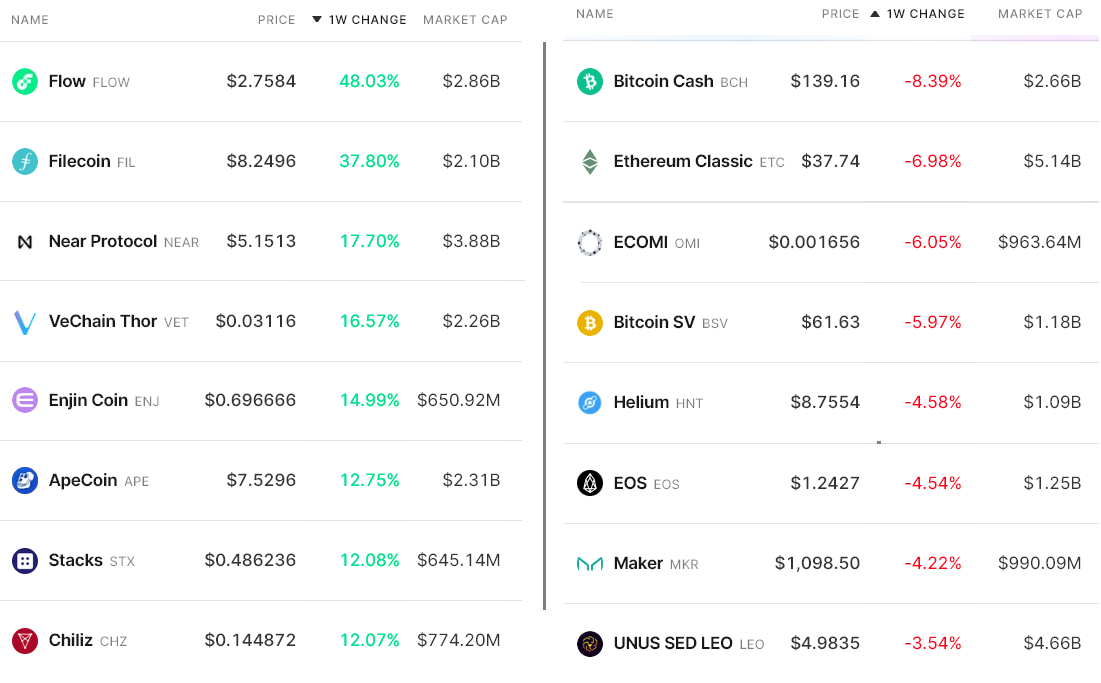
Task: Click the Maker logo icon
Action: tap(590, 564)
